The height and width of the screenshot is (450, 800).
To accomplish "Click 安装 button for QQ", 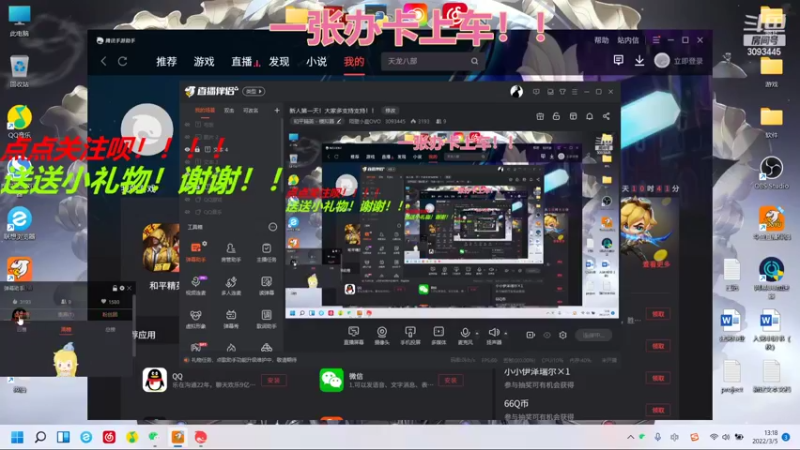I will [x=274, y=380].
